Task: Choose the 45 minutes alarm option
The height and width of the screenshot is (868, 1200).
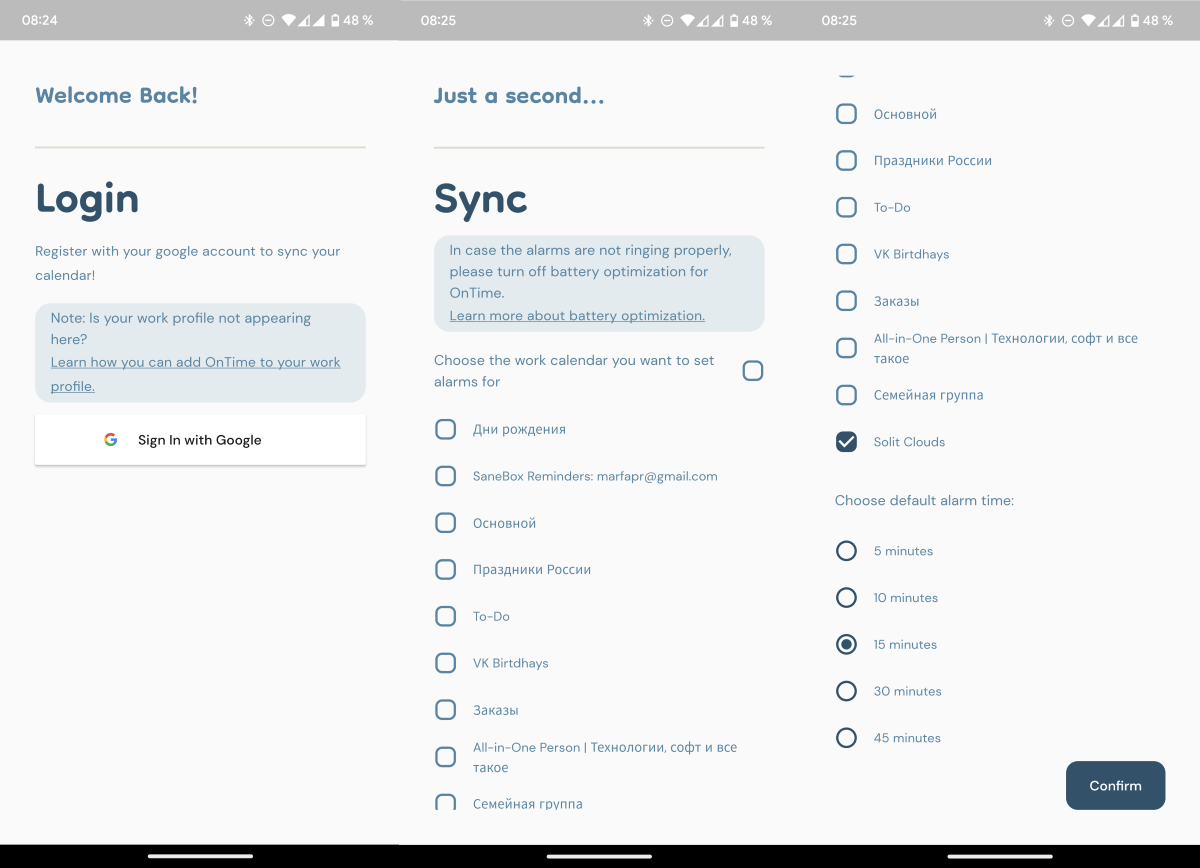Action: [847, 738]
